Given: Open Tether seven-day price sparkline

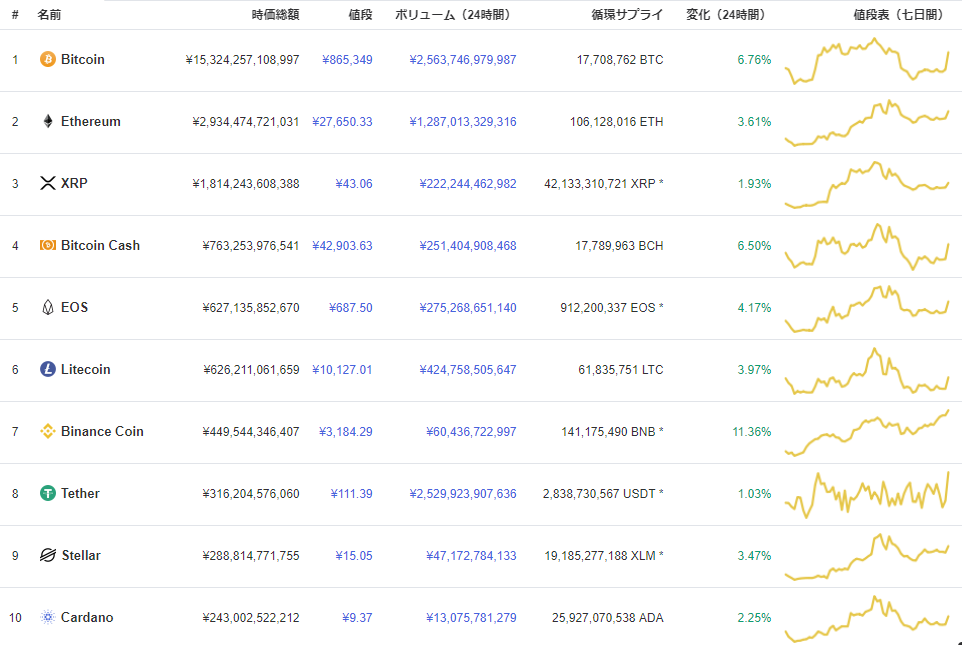Looking at the screenshot, I should (x=867, y=495).
